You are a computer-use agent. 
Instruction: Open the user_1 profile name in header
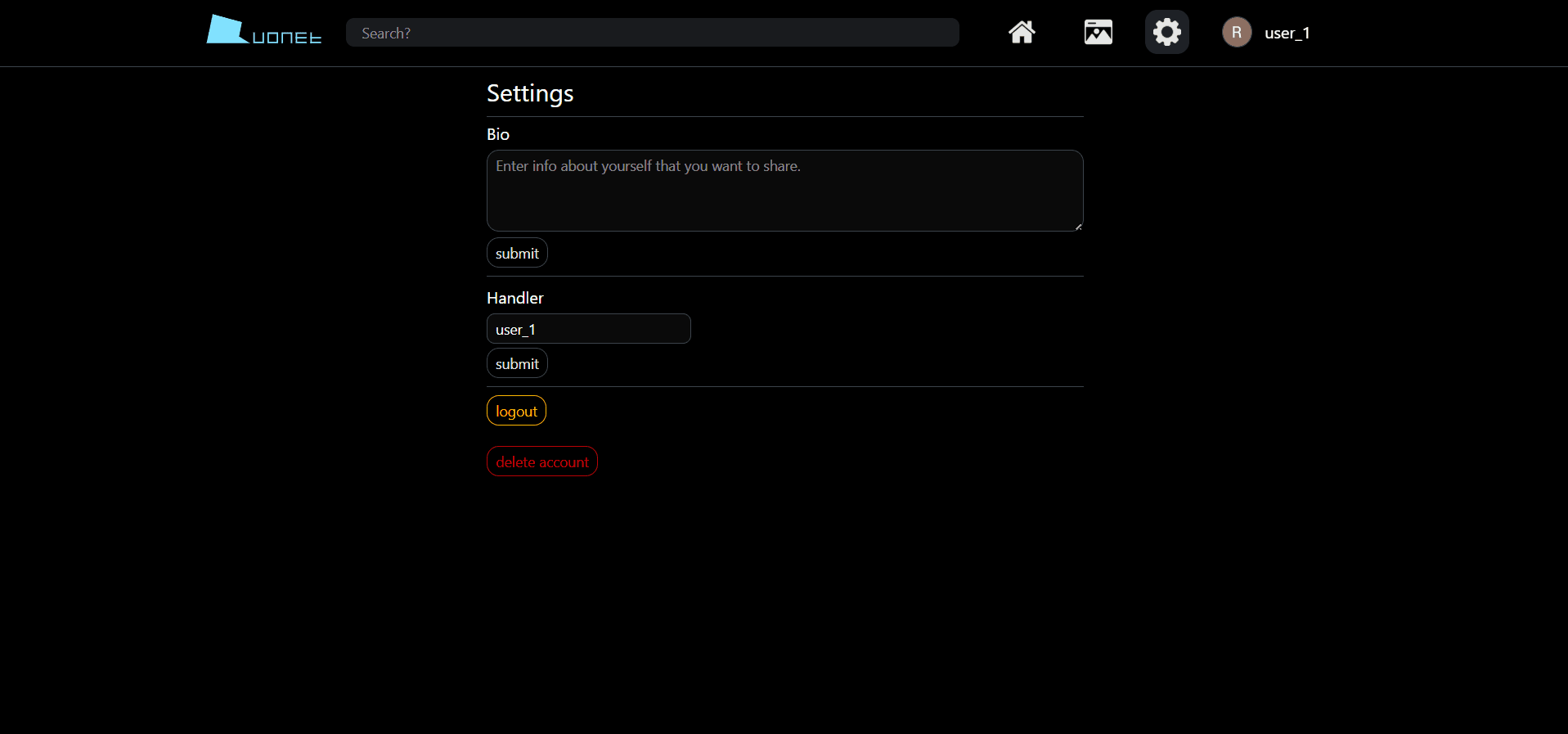[x=1287, y=34]
